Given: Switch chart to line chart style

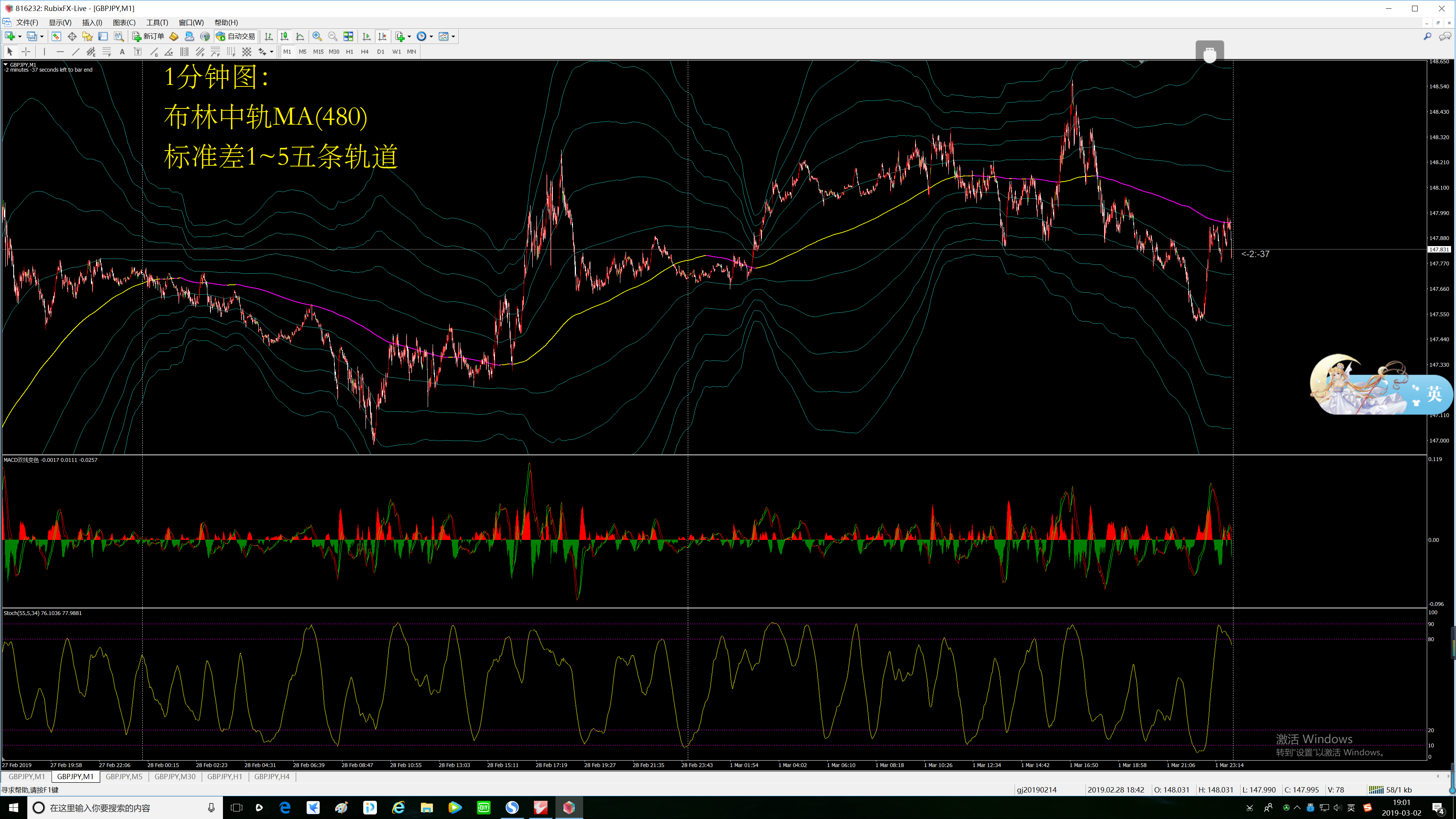Looking at the screenshot, I should 300,36.
